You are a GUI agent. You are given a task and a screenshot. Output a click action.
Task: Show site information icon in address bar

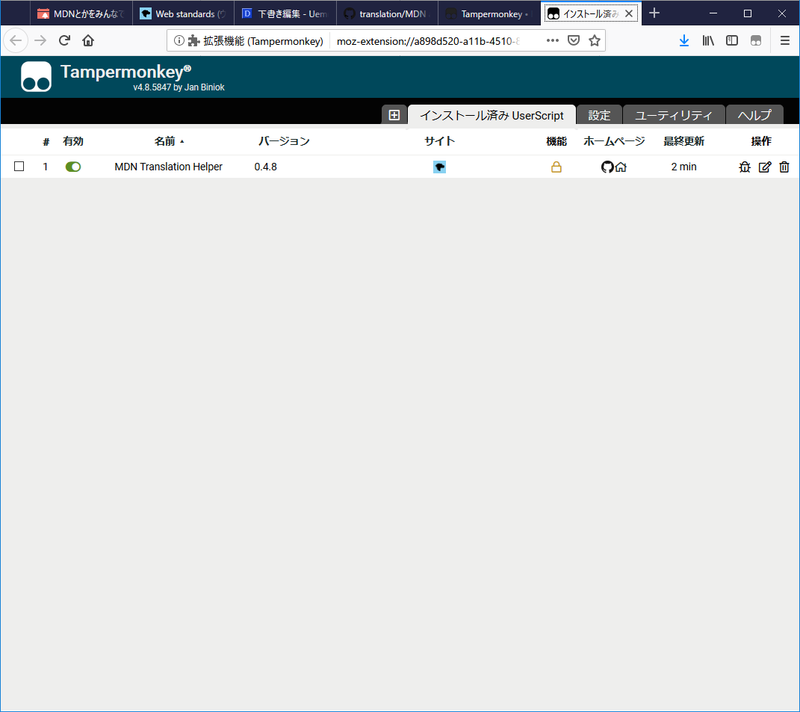179,40
